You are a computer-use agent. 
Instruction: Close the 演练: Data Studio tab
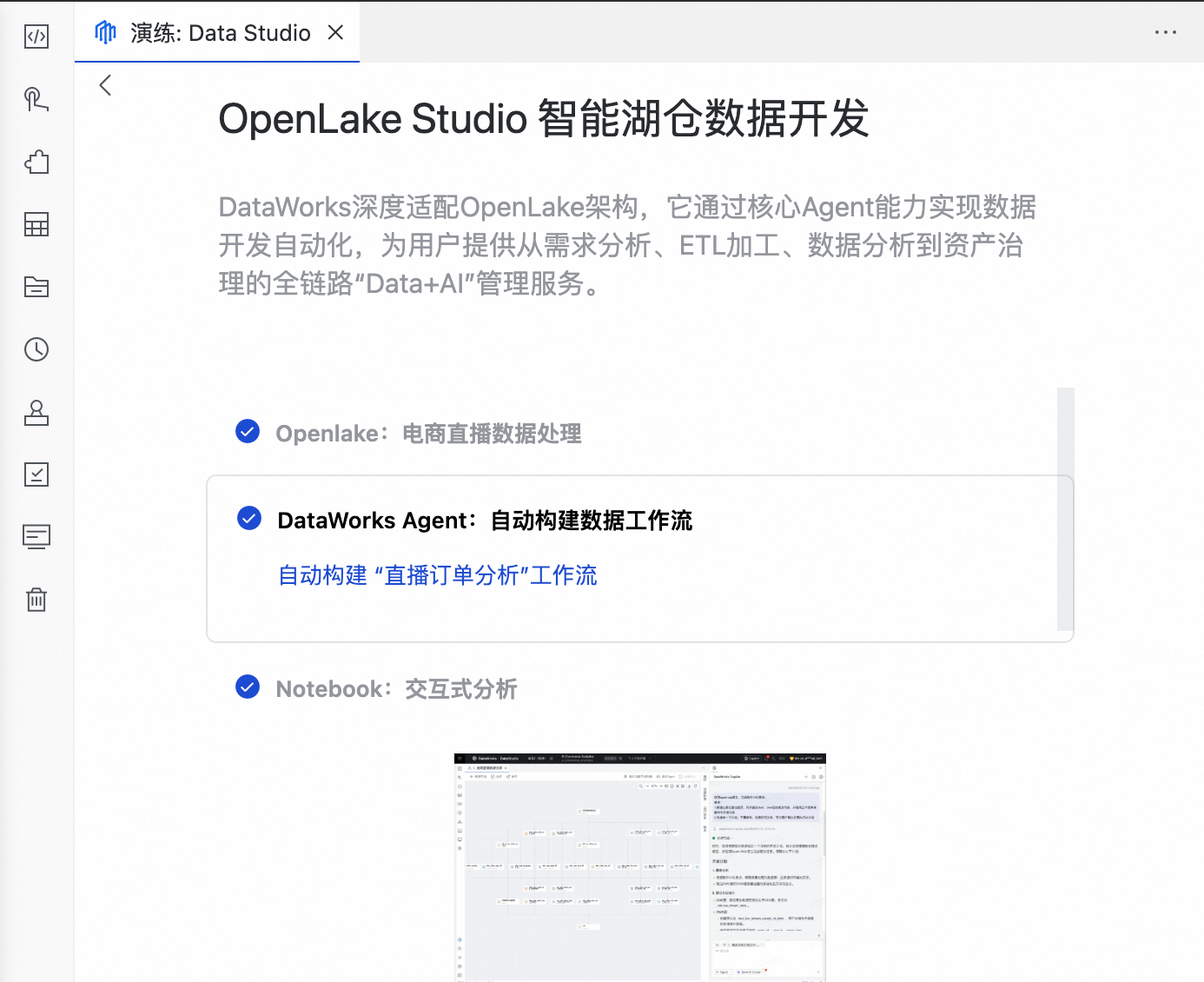click(335, 32)
